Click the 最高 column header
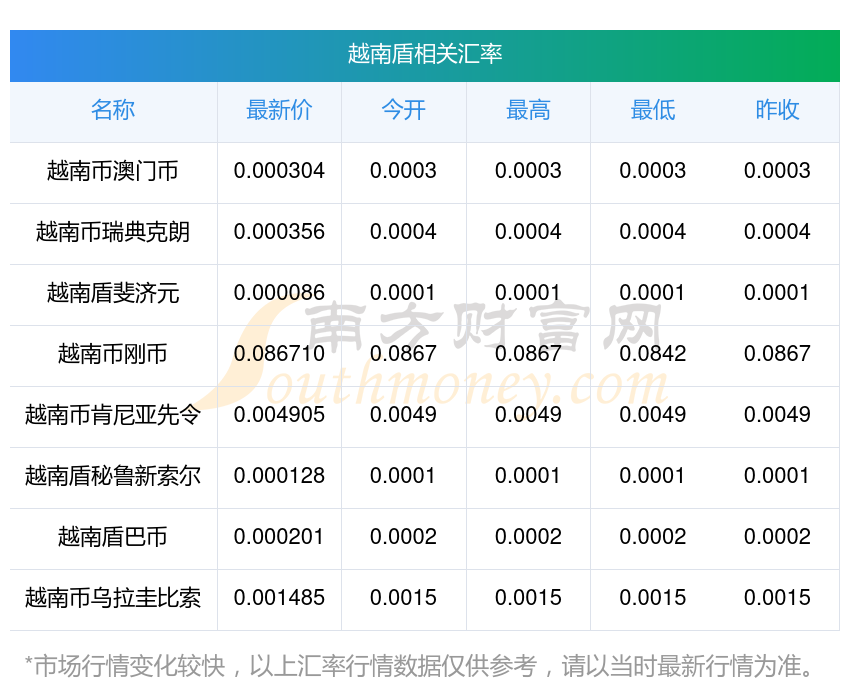Screen dimensions: 850x697 tap(528, 110)
